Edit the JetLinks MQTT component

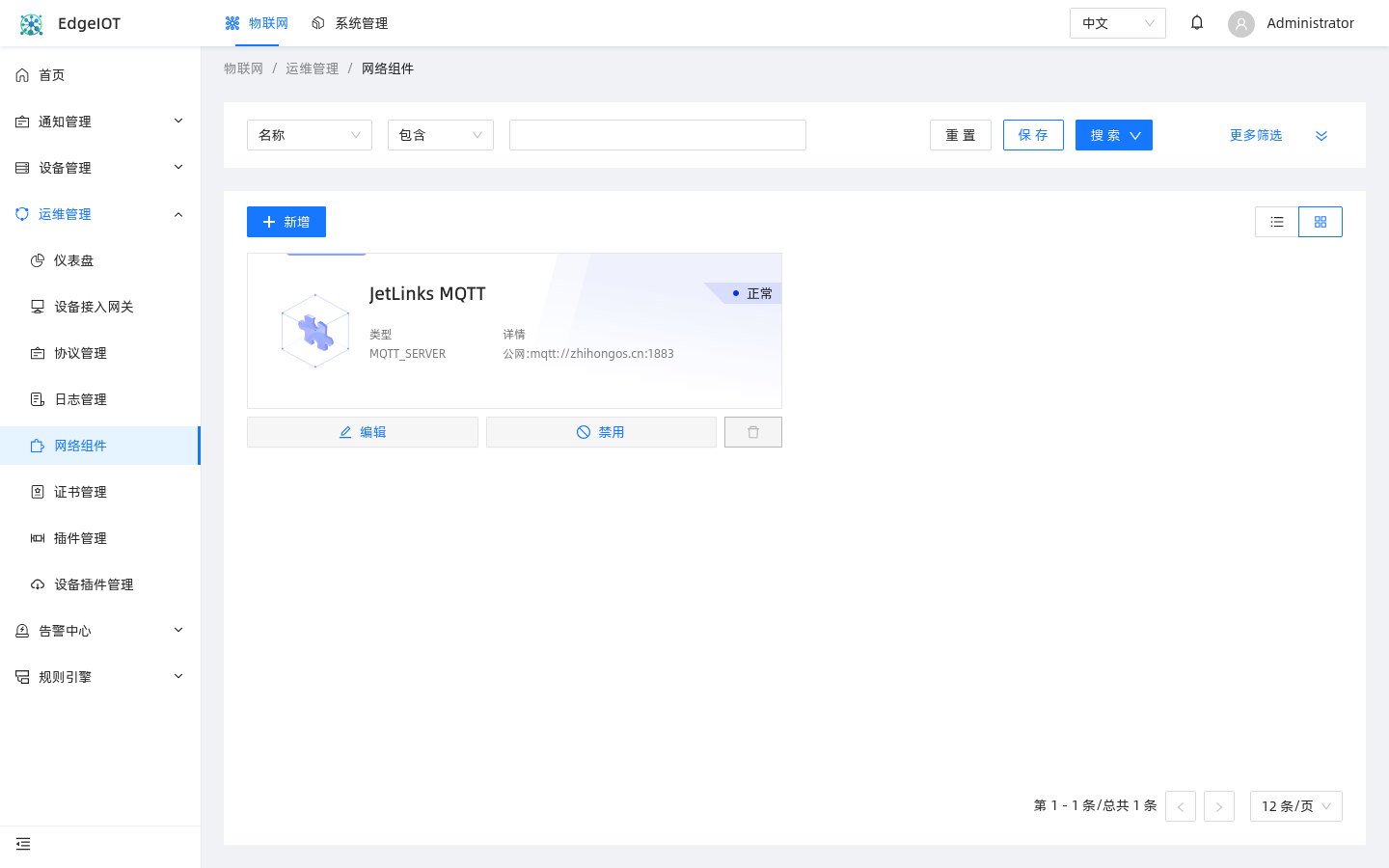coord(363,432)
